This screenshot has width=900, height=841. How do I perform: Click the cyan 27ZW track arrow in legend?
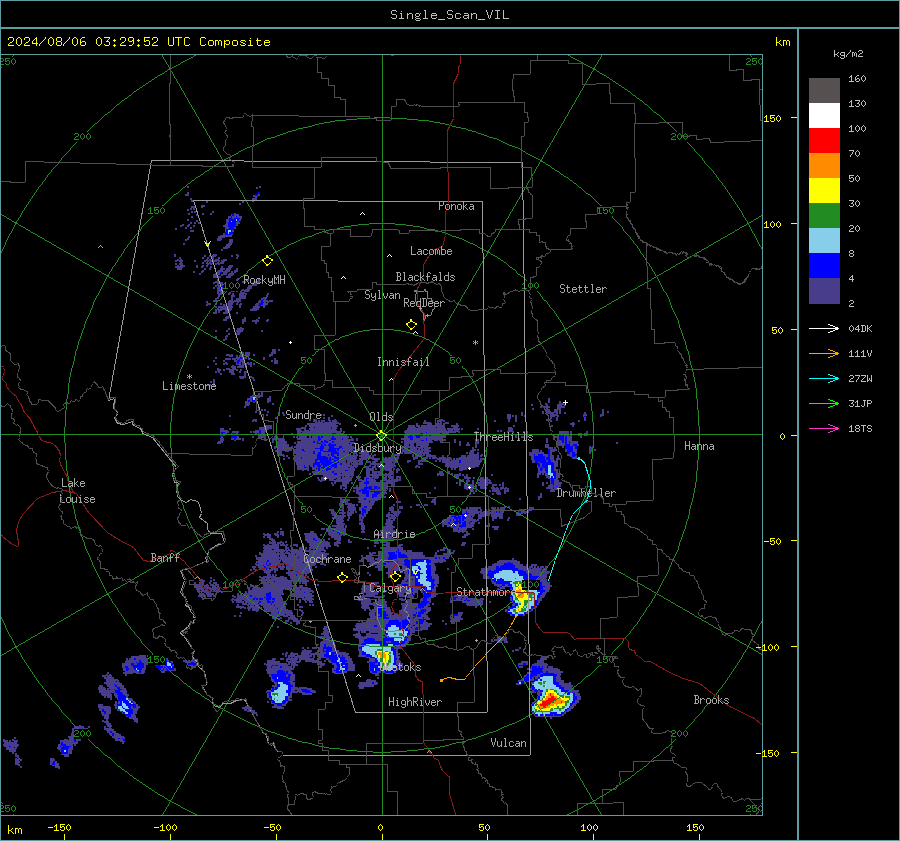[x=824, y=378]
